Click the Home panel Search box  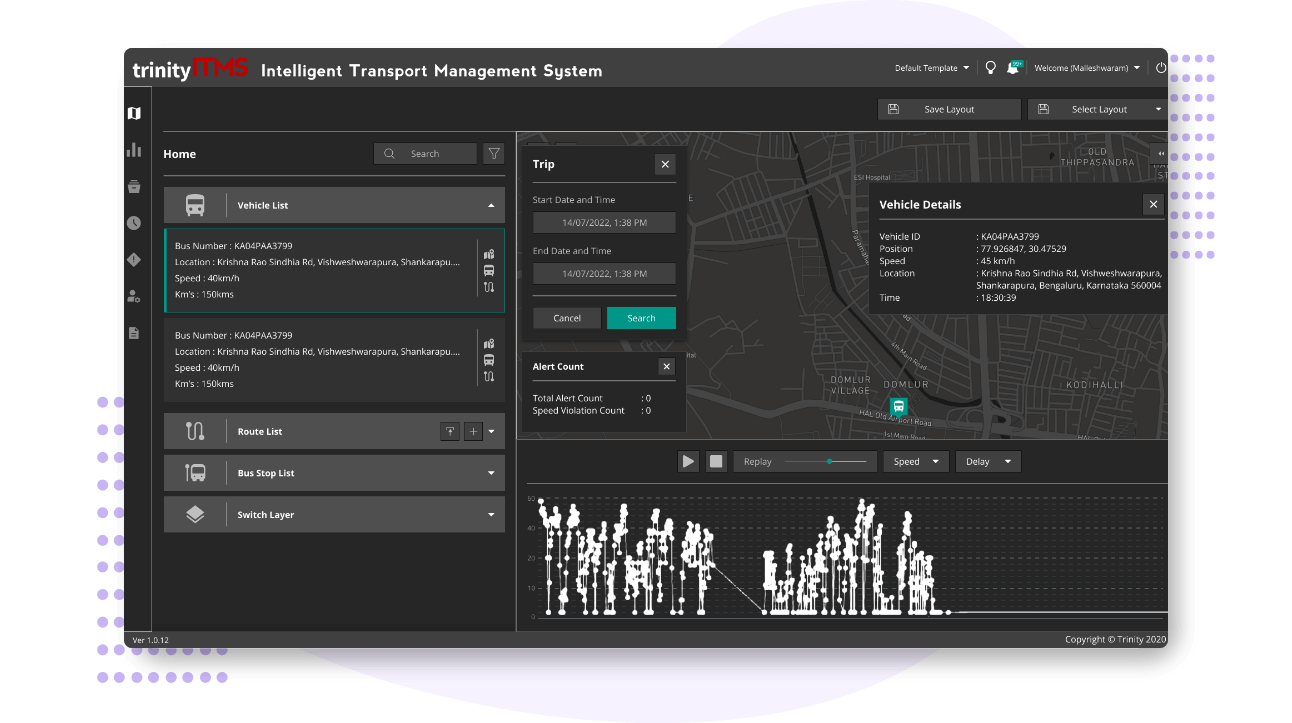[x=425, y=153]
